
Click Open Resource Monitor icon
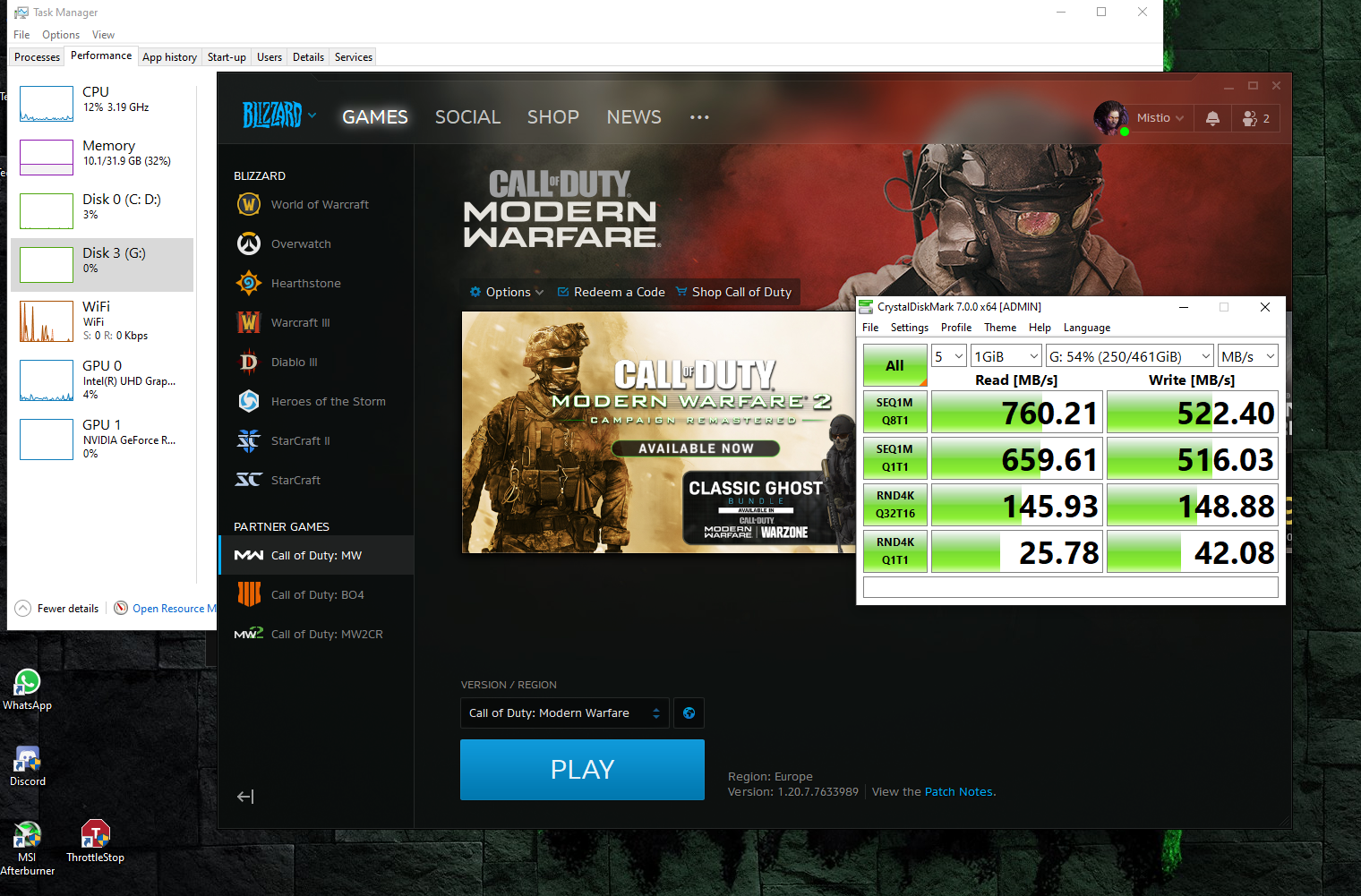(x=121, y=608)
